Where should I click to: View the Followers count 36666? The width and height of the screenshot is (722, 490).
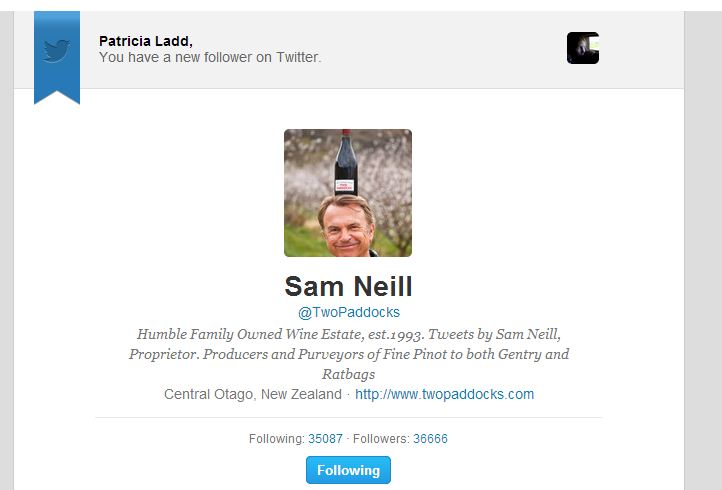click(x=430, y=438)
